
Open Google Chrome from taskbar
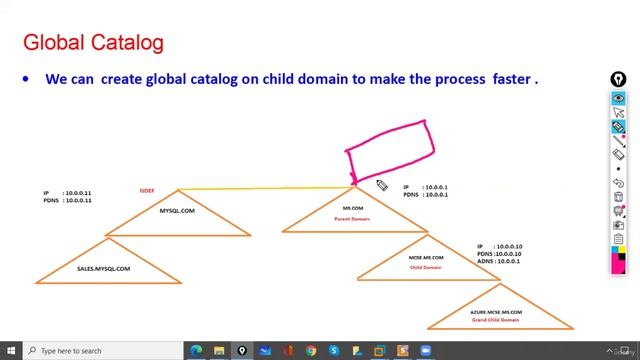click(x=311, y=351)
